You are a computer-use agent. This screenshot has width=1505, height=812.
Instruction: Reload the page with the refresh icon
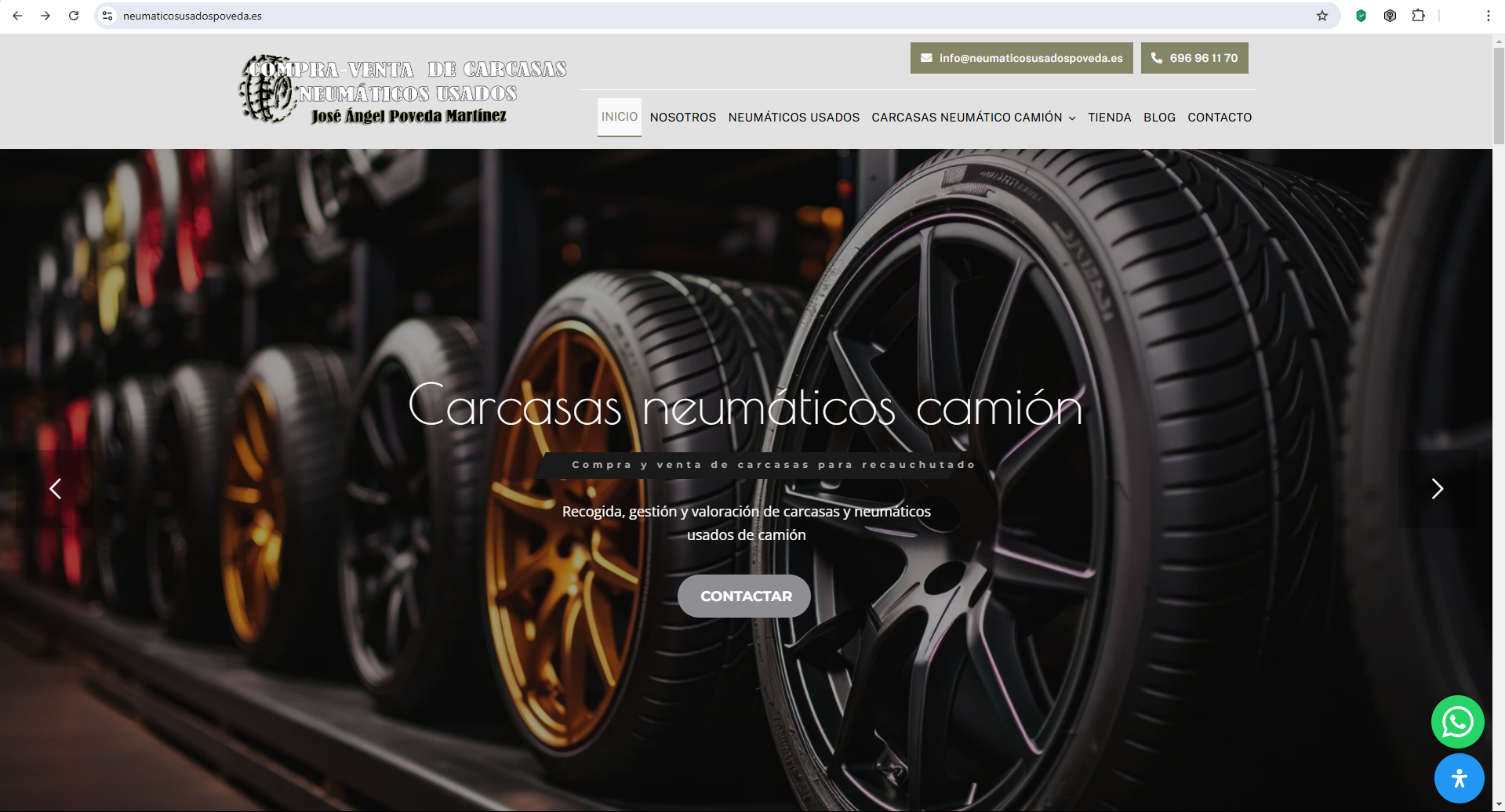pyautogui.click(x=74, y=16)
